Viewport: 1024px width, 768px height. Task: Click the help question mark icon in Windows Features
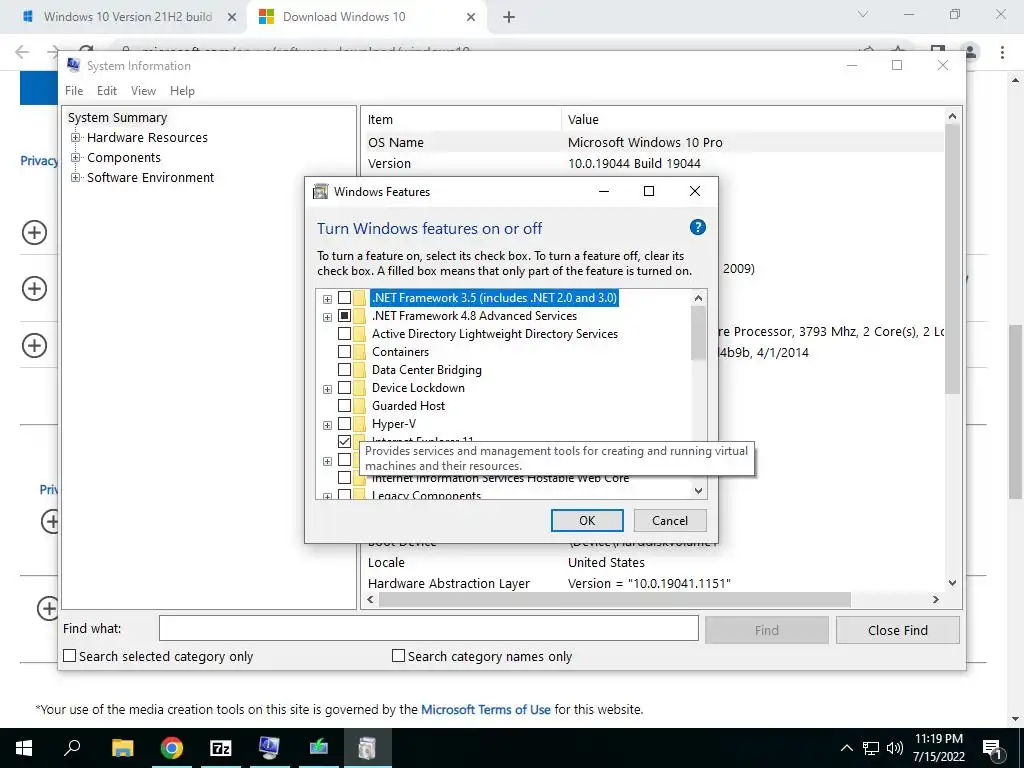pos(697,227)
